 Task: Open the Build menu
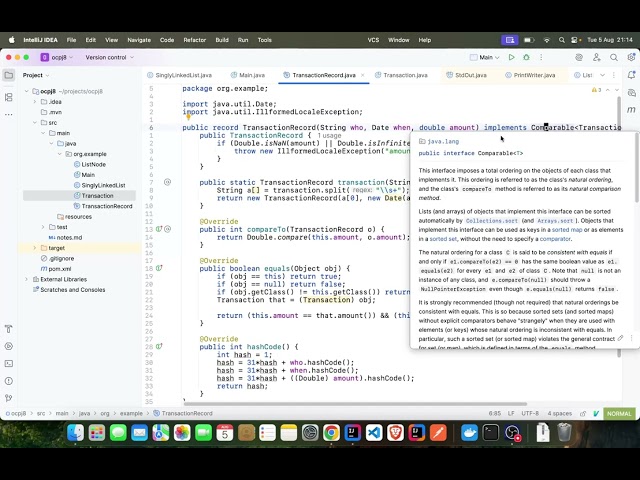222,40
